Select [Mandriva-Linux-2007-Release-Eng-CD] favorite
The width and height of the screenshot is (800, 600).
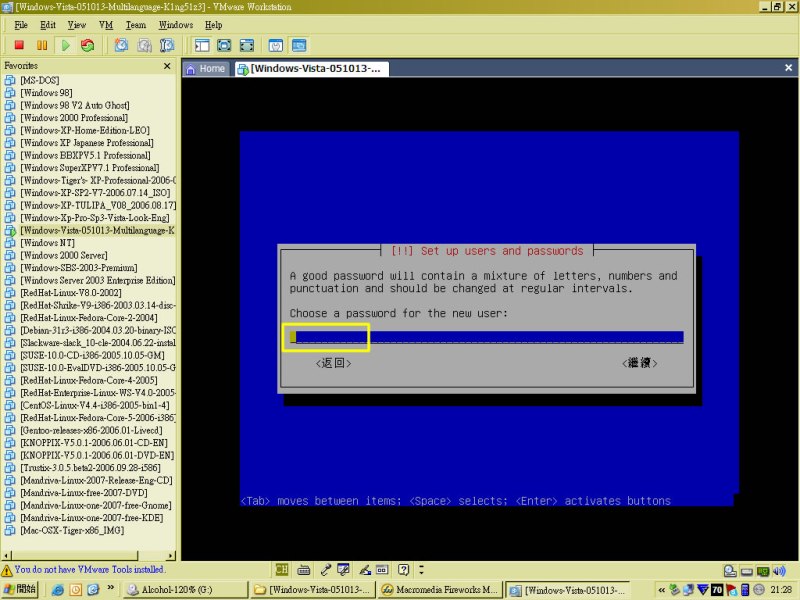pyautogui.click(x=96, y=480)
